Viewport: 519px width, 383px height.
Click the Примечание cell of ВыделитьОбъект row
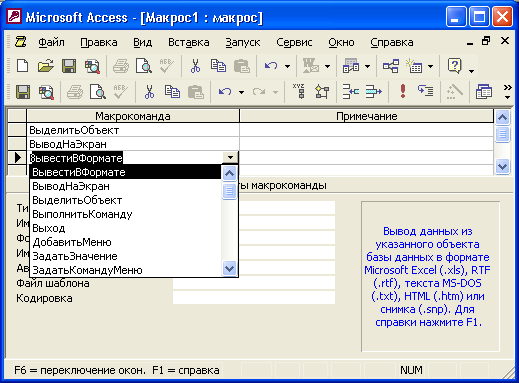[366, 130]
